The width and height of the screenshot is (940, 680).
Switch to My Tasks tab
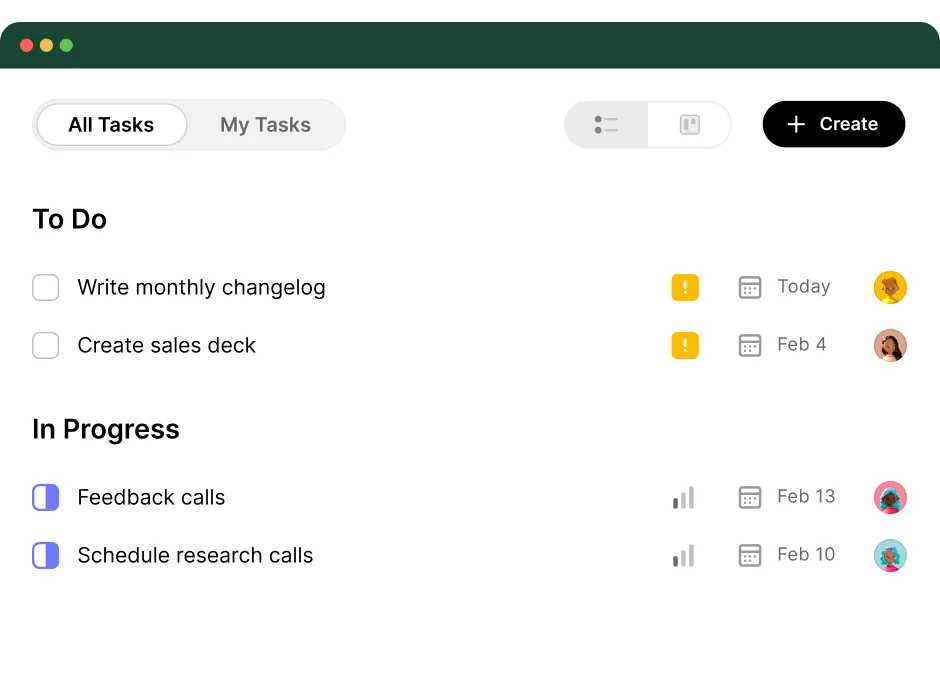pos(266,125)
